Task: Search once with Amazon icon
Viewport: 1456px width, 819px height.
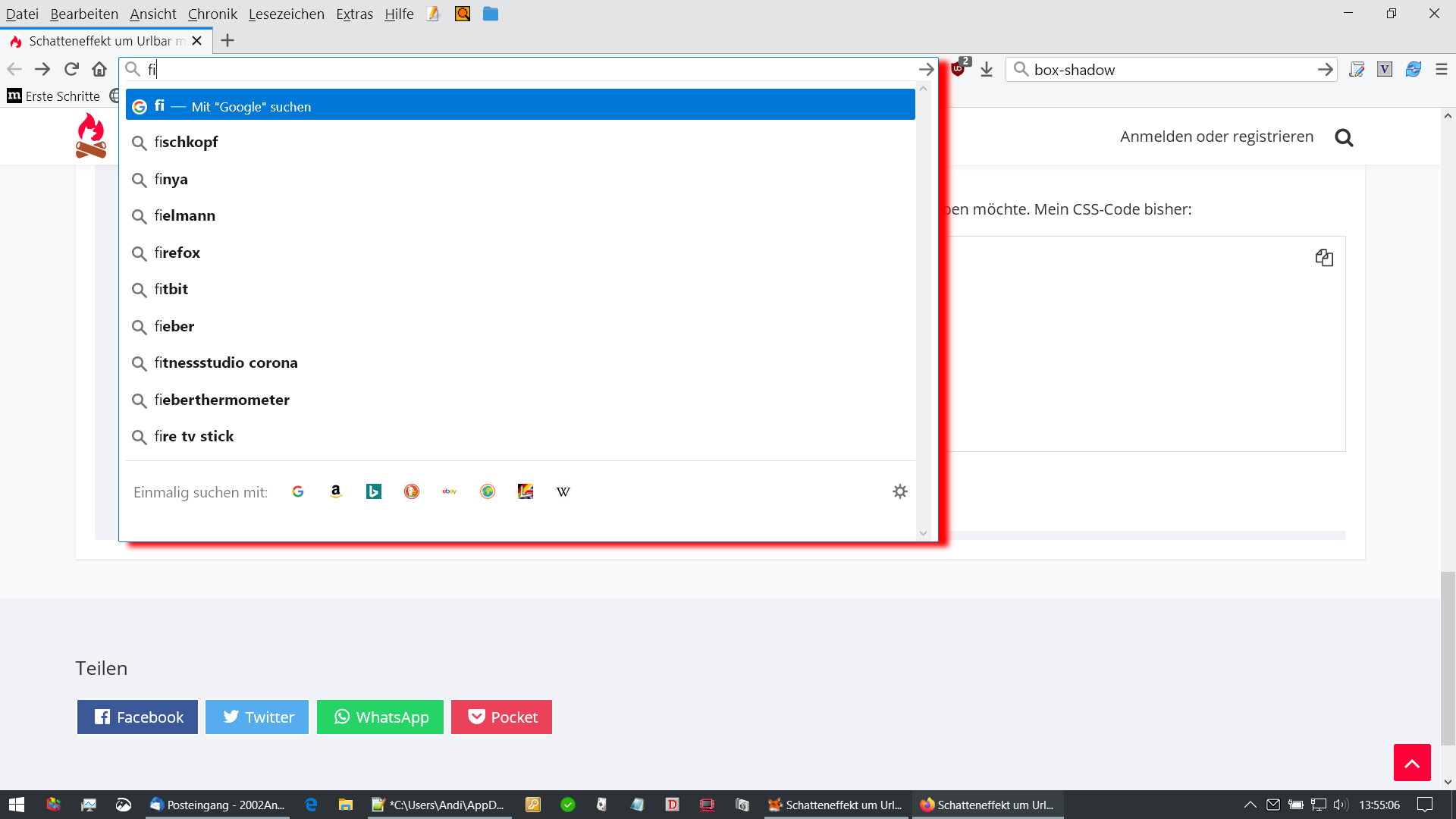Action: point(336,491)
